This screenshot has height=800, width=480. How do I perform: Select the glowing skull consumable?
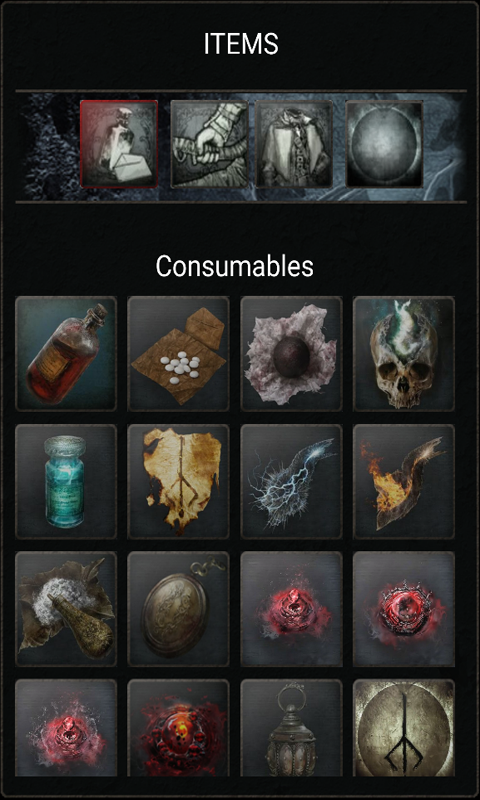[x=404, y=354]
